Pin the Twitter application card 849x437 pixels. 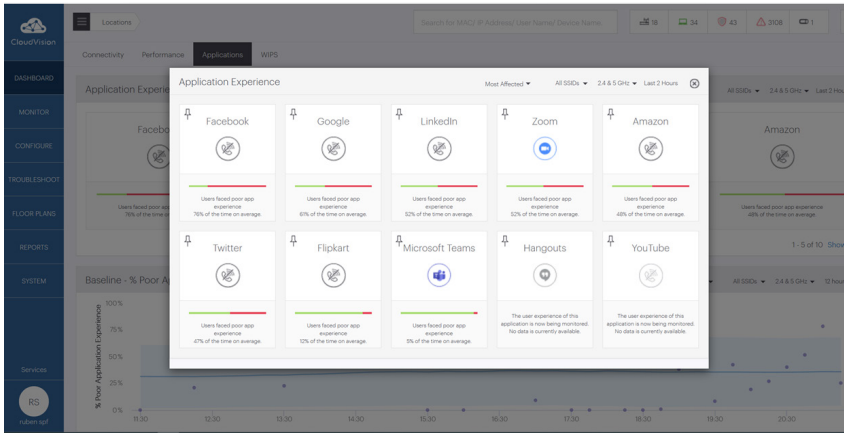tap(187, 240)
